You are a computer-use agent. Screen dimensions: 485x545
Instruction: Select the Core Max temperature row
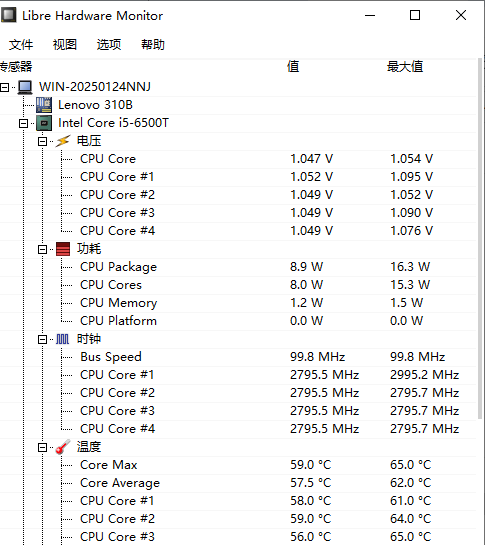(x=238, y=465)
